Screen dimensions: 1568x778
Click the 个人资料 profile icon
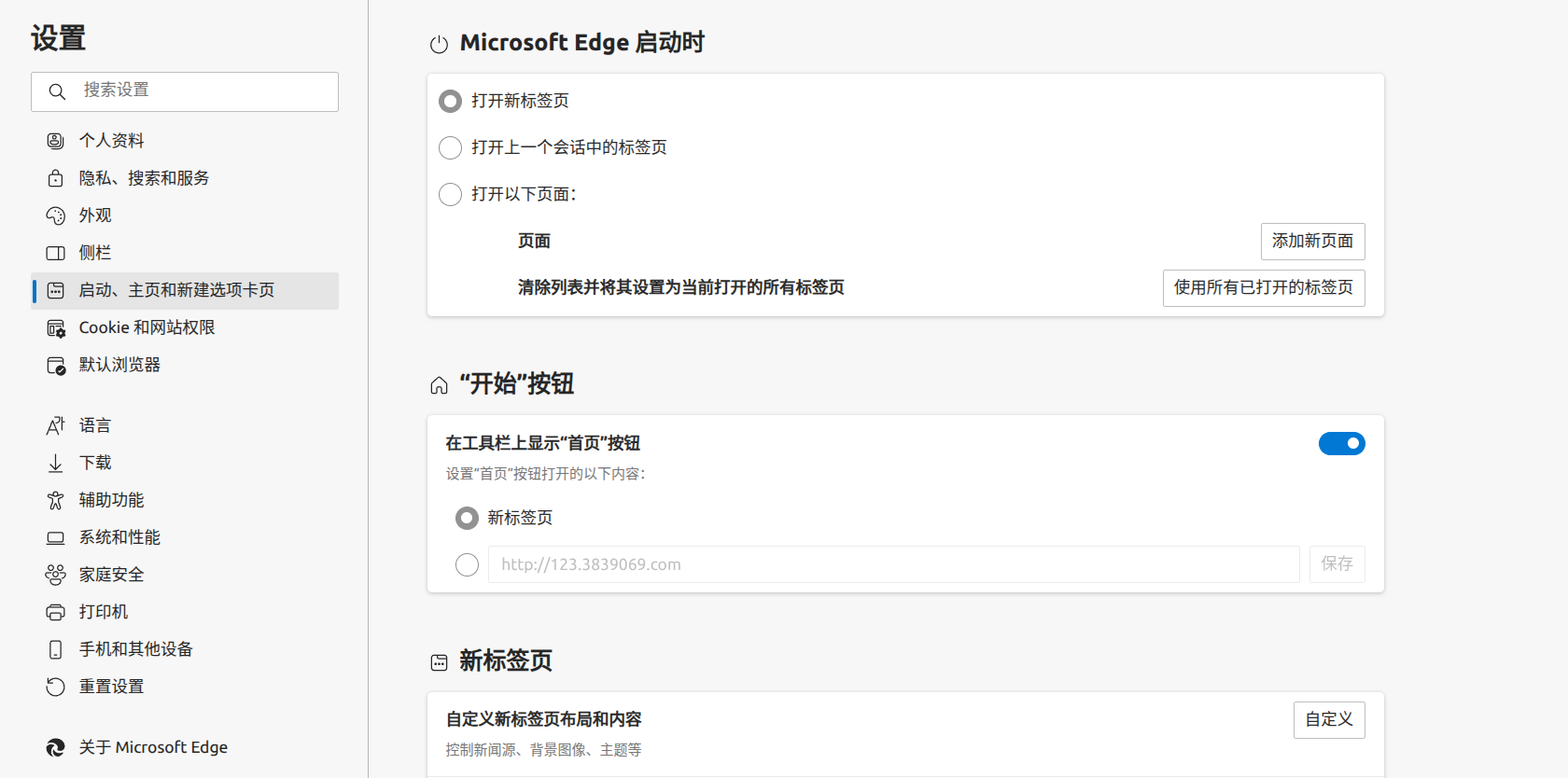click(56, 141)
